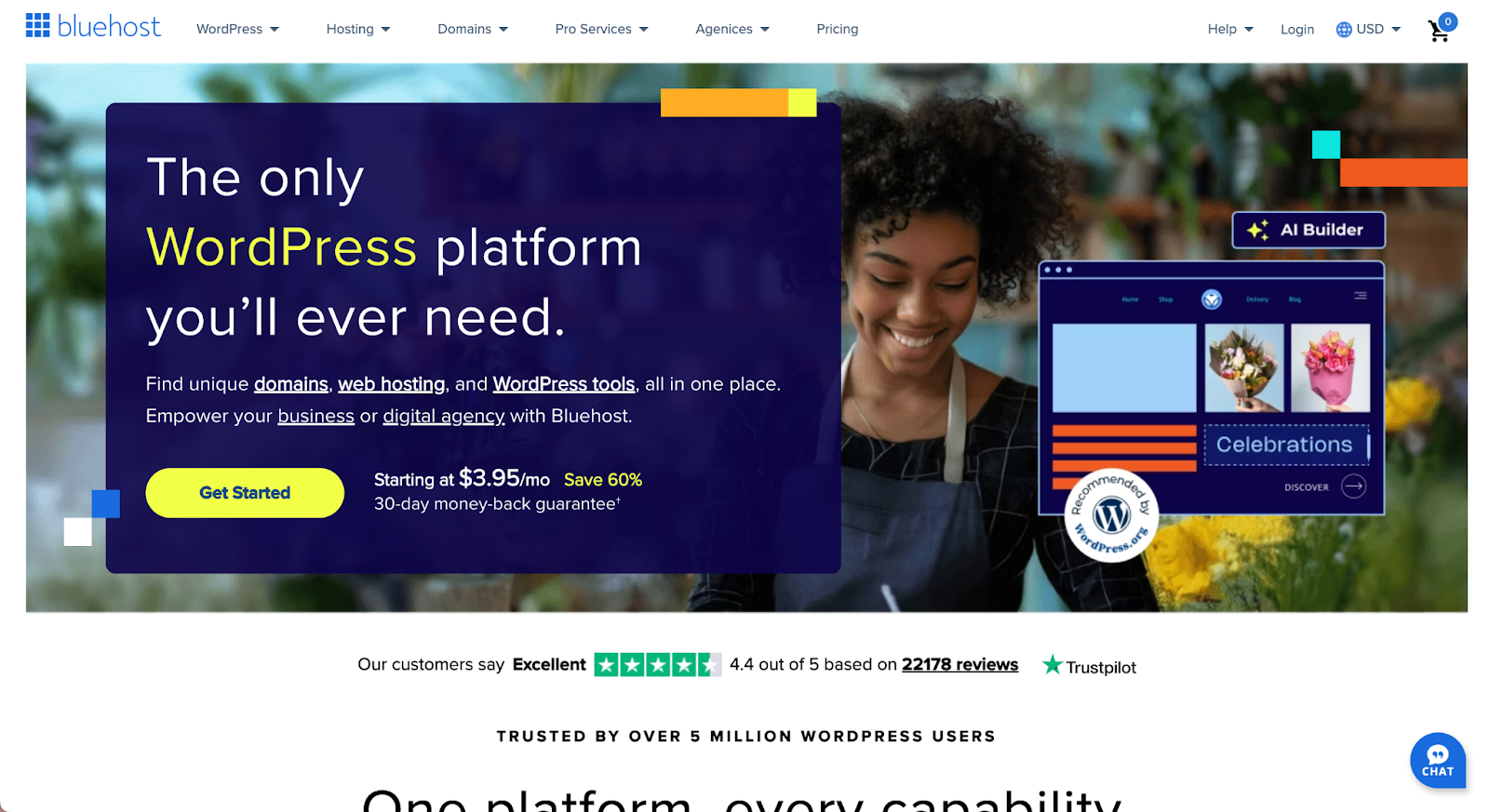Click the globe currency icon
This screenshot has width=1489, height=812.
[1344, 30]
